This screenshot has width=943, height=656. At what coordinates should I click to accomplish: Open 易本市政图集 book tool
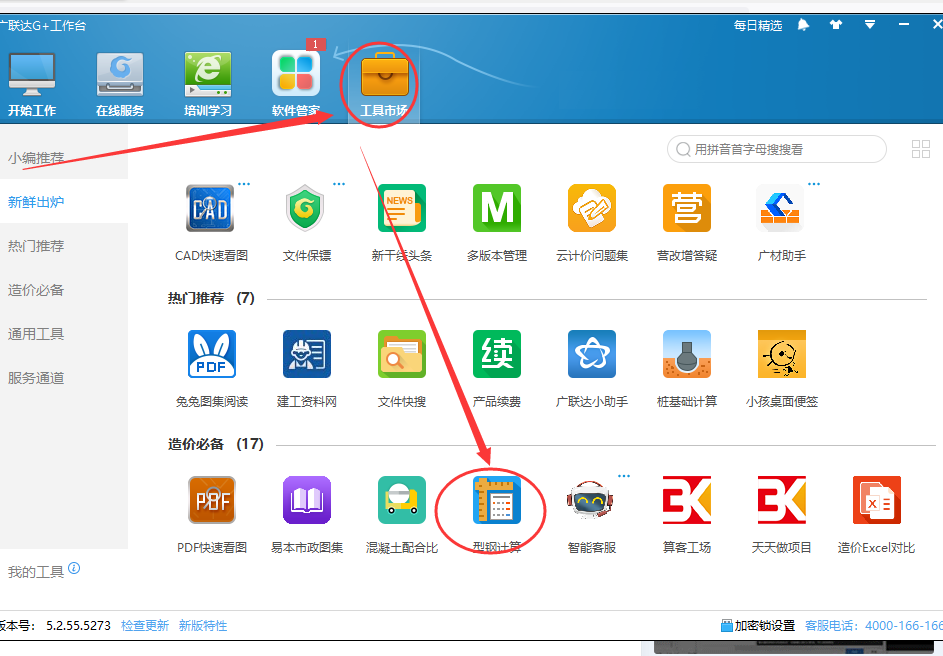click(307, 500)
